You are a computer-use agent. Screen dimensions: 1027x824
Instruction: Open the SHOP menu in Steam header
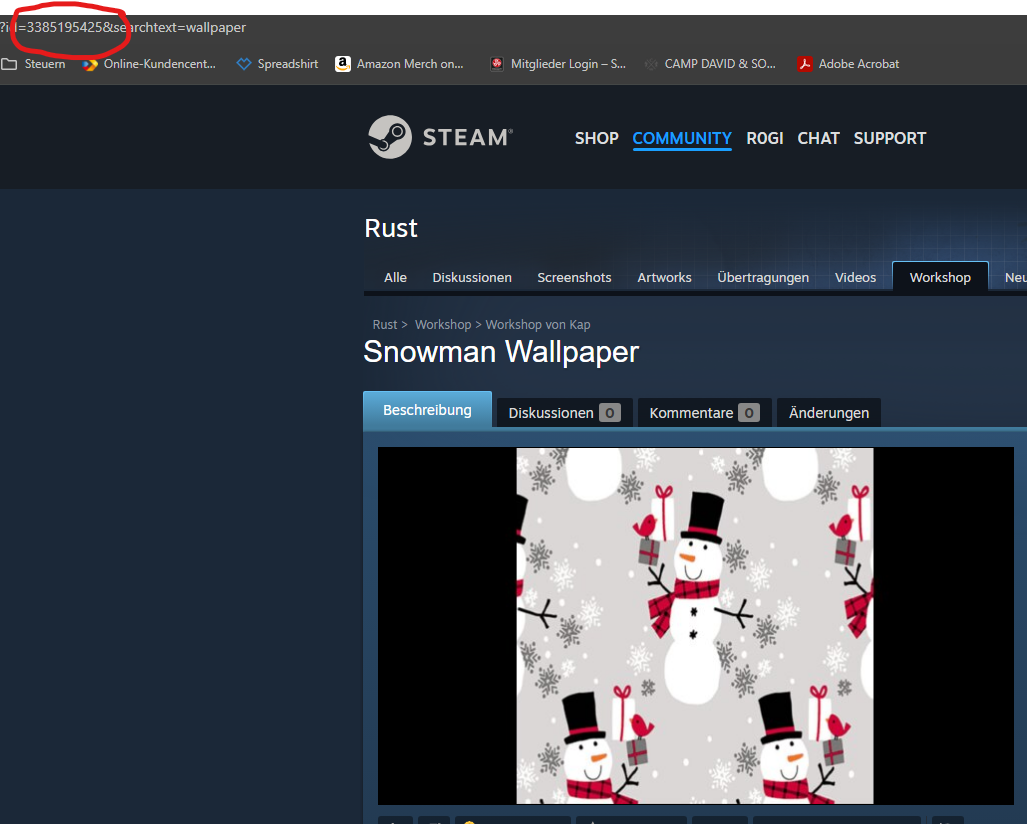(x=596, y=138)
